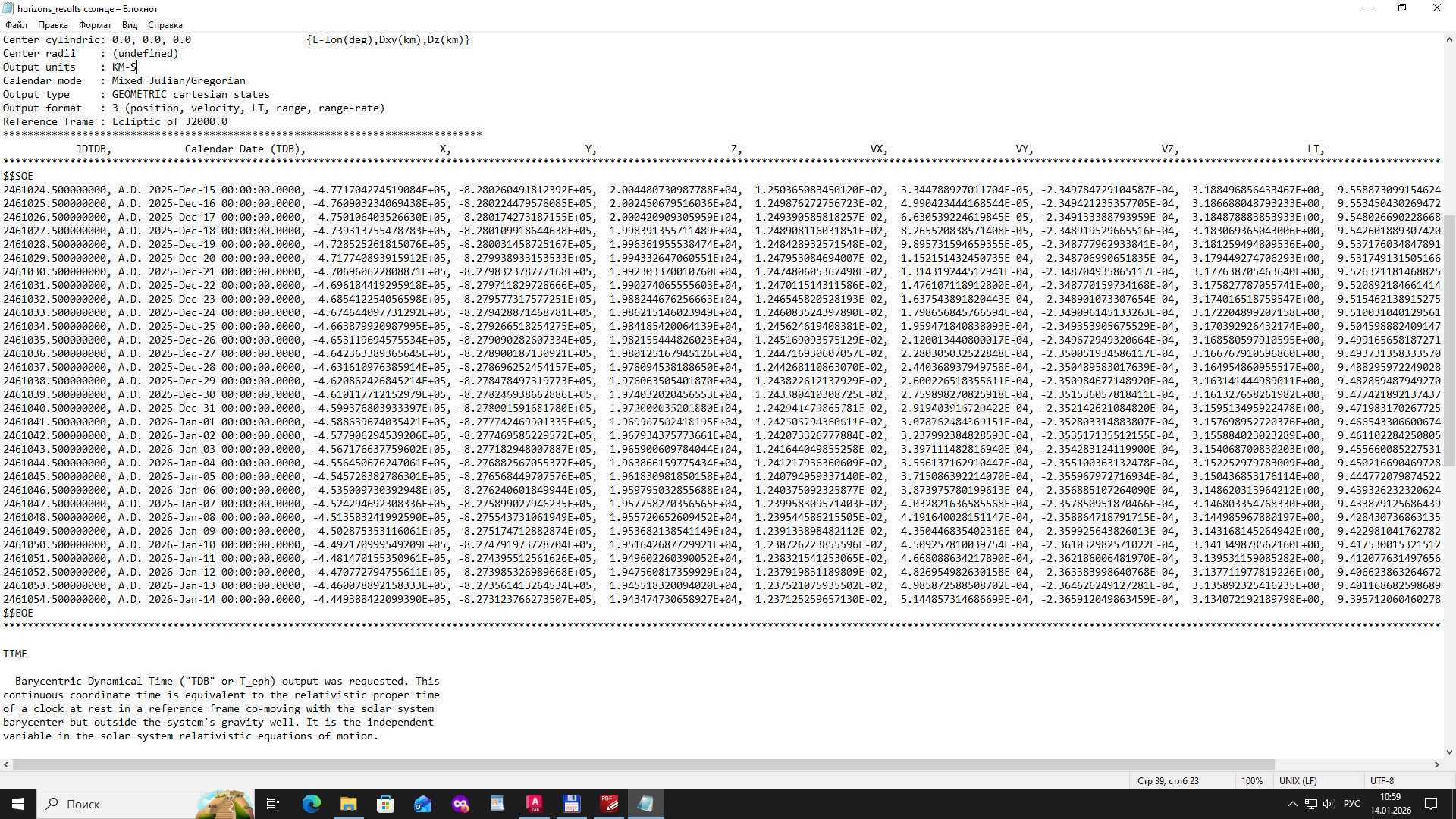Click the Поиск taskbar search box
Image resolution: width=1456 pixels, height=819 pixels.
[x=146, y=804]
